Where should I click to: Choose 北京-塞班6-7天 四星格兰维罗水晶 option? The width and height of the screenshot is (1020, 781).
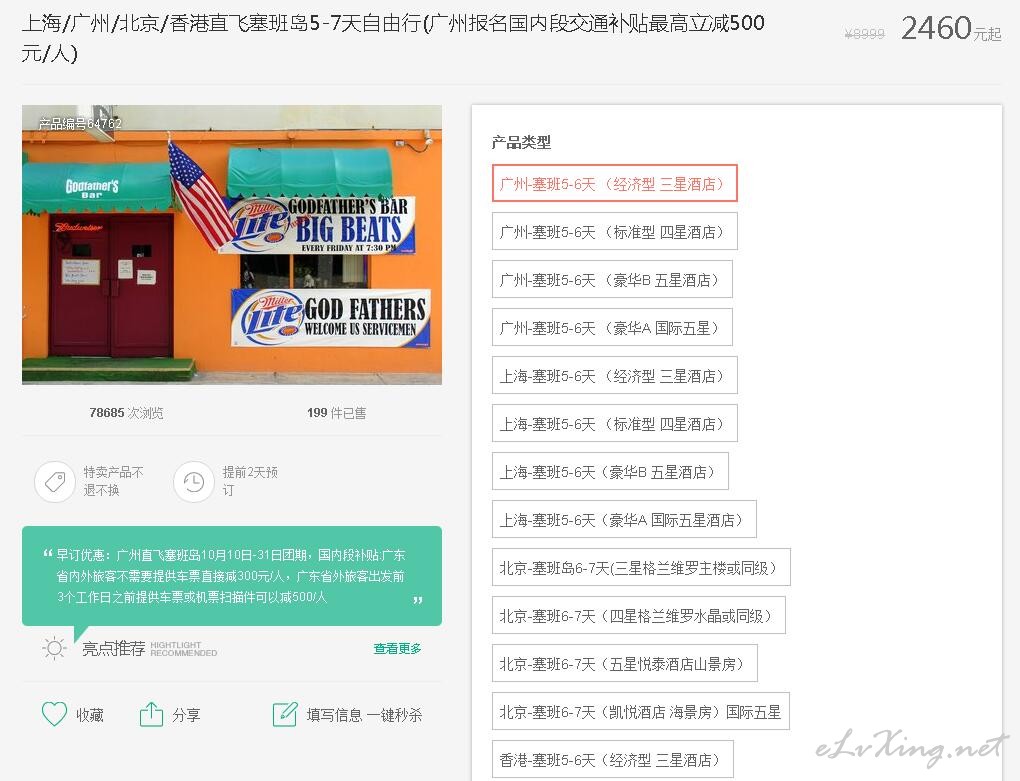639,616
